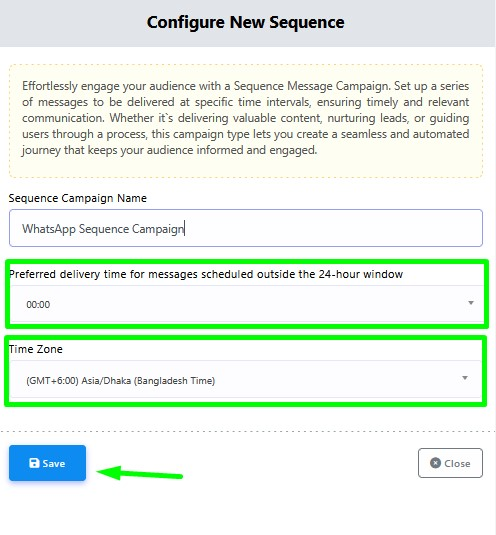Click the Sequence Campaign Name label
The width and height of the screenshot is (496, 535).
[x=78, y=198]
